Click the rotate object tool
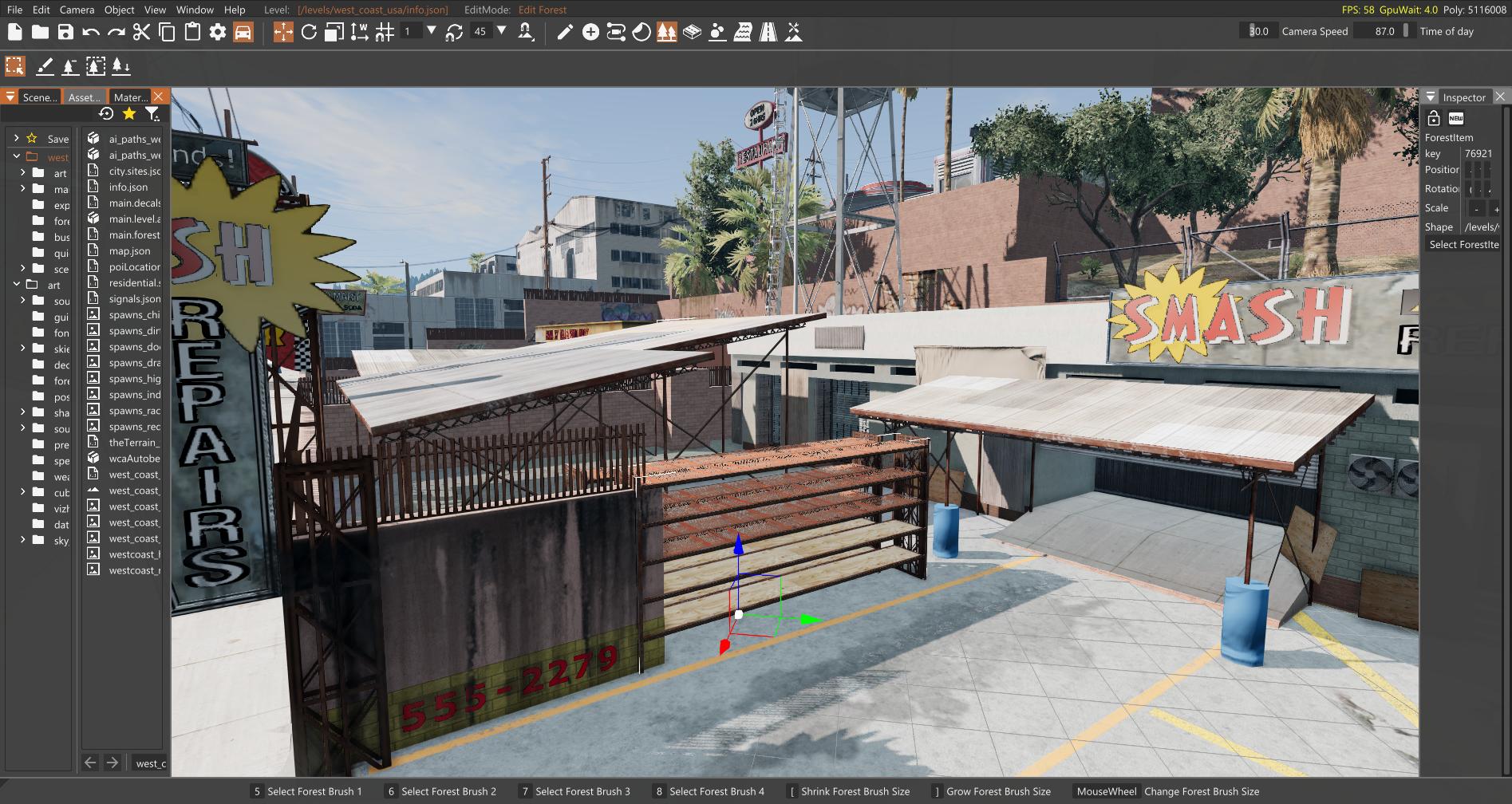Viewport: 1512px width, 804px height. (x=309, y=32)
